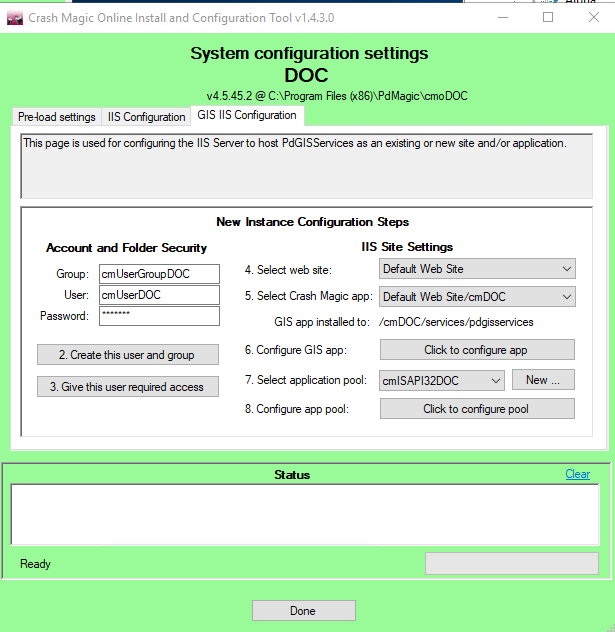615x632 pixels.
Task: Click the install path version text
Action: (x=337, y=96)
